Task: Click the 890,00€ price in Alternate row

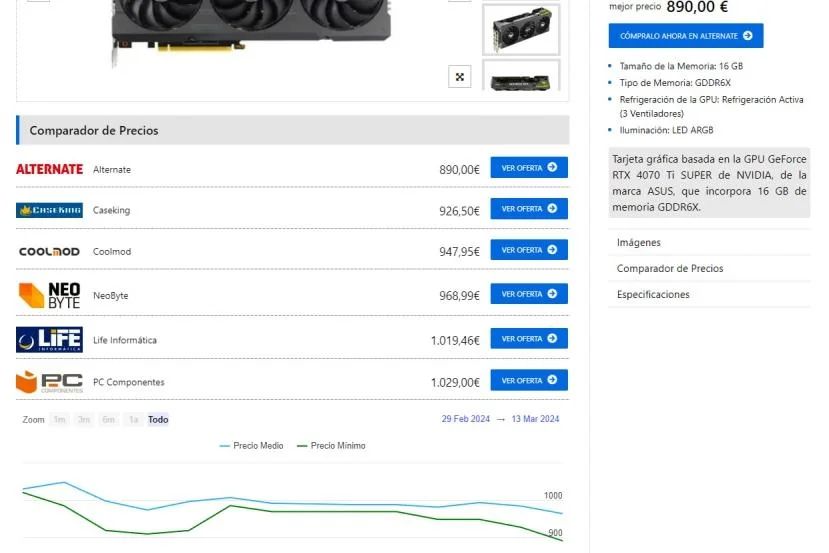Action: coord(459,170)
